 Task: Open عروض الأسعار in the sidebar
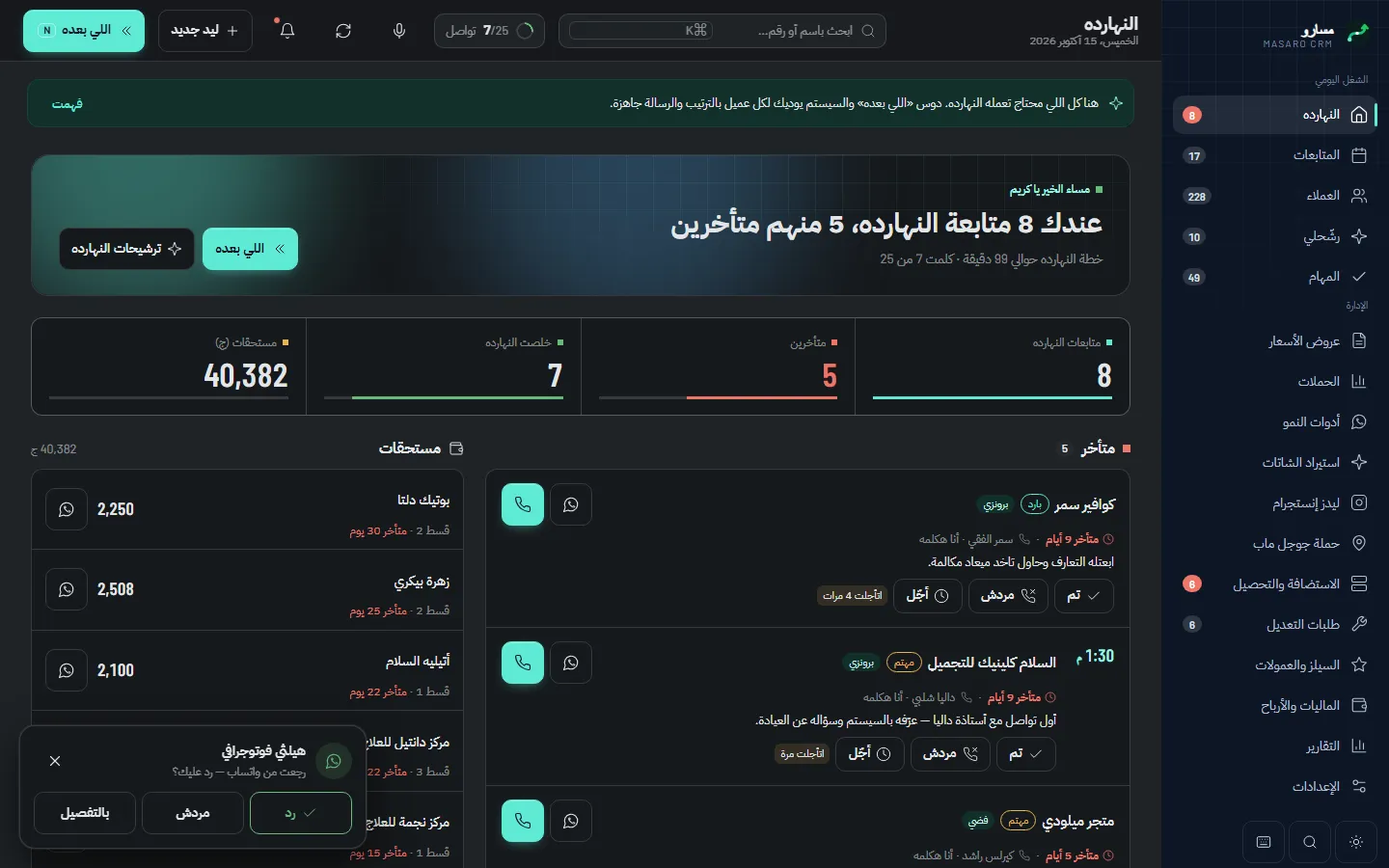click(1275, 340)
